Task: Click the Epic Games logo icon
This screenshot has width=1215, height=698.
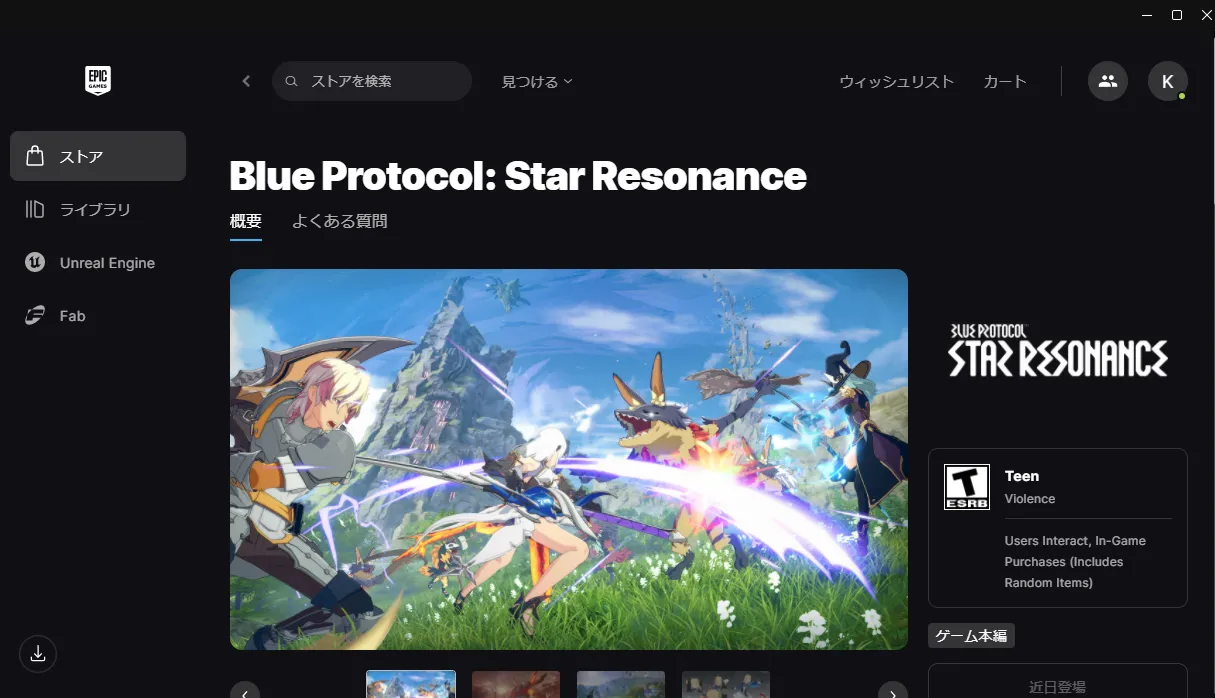Action: pyautogui.click(x=98, y=81)
